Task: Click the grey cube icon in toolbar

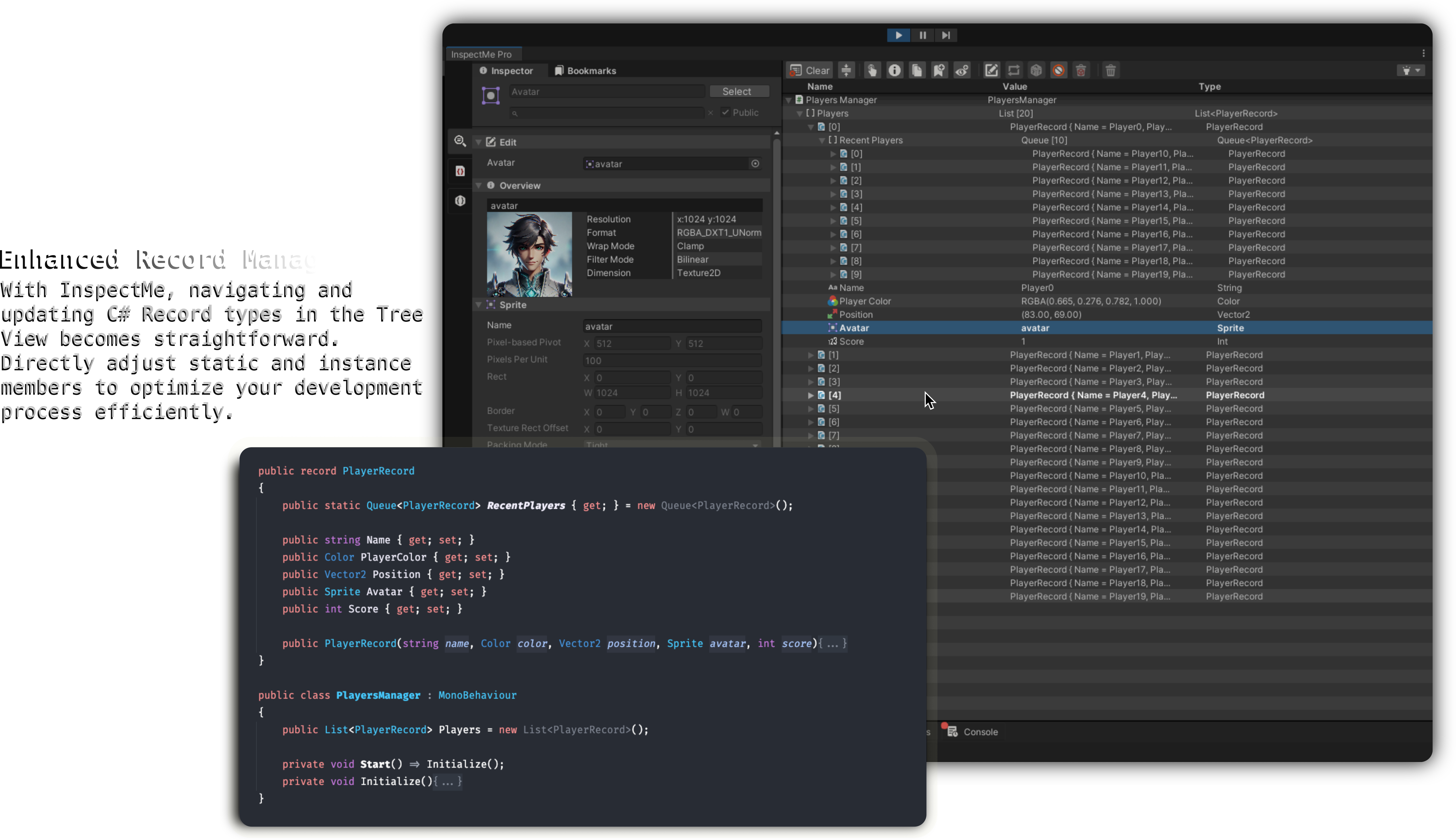Action: click(x=1036, y=70)
